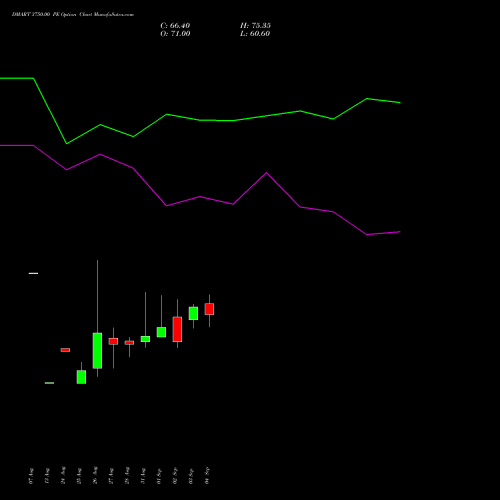Select the 24 Aug date label
This screenshot has height=500, width=500.
[x=63, y=476]
